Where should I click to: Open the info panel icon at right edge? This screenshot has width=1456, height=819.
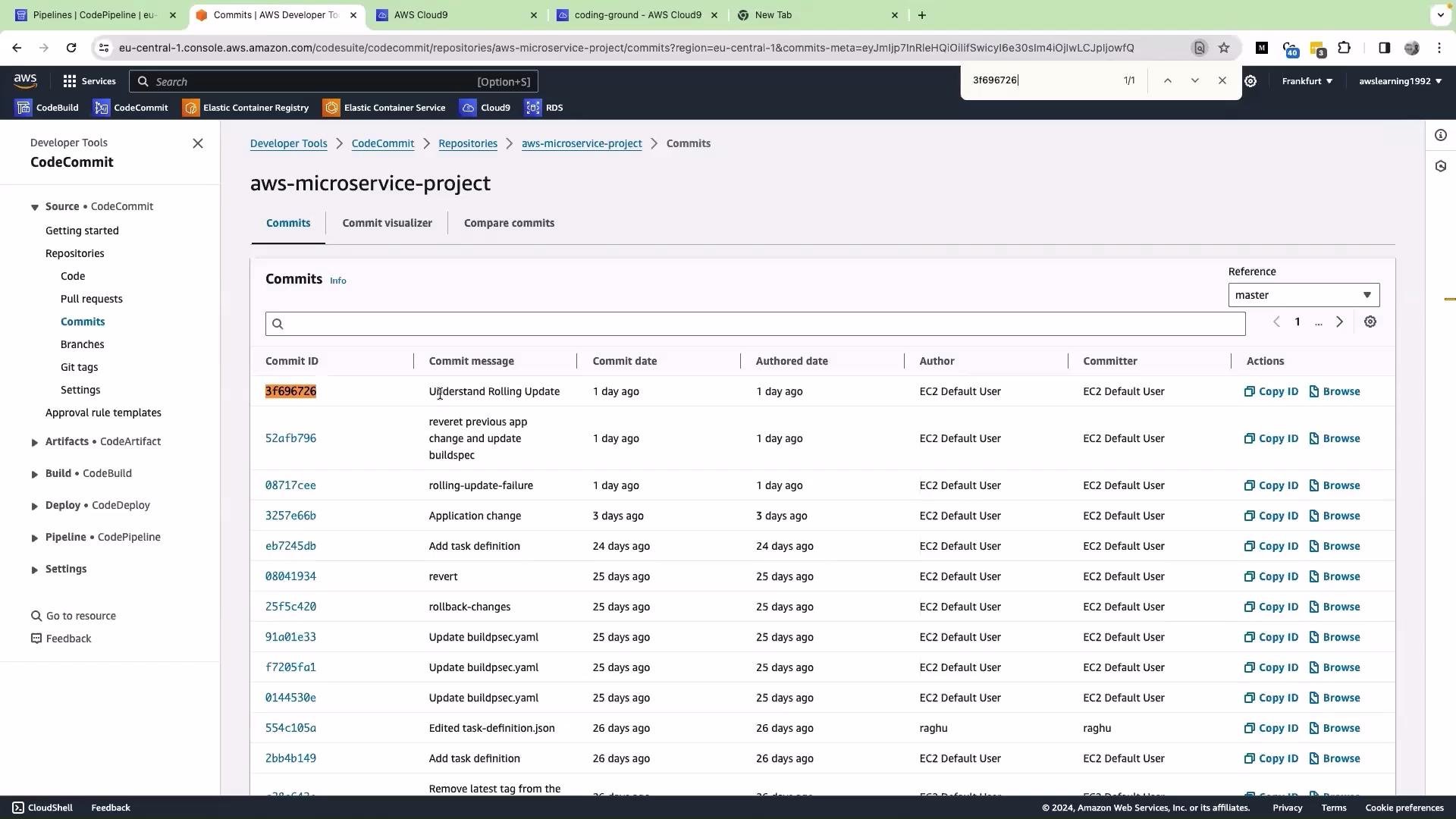[1441, 135]
